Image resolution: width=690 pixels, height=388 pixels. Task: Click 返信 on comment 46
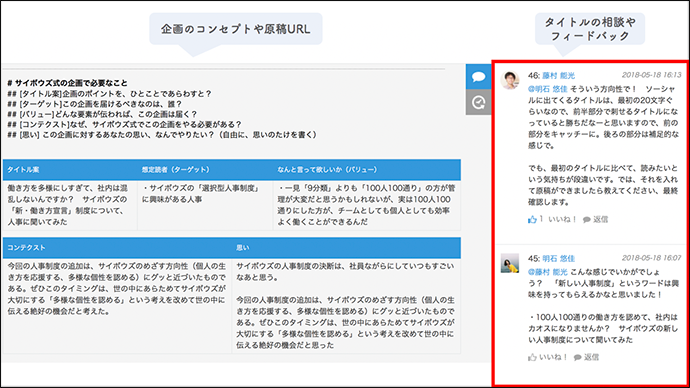(x=601, y=219)
